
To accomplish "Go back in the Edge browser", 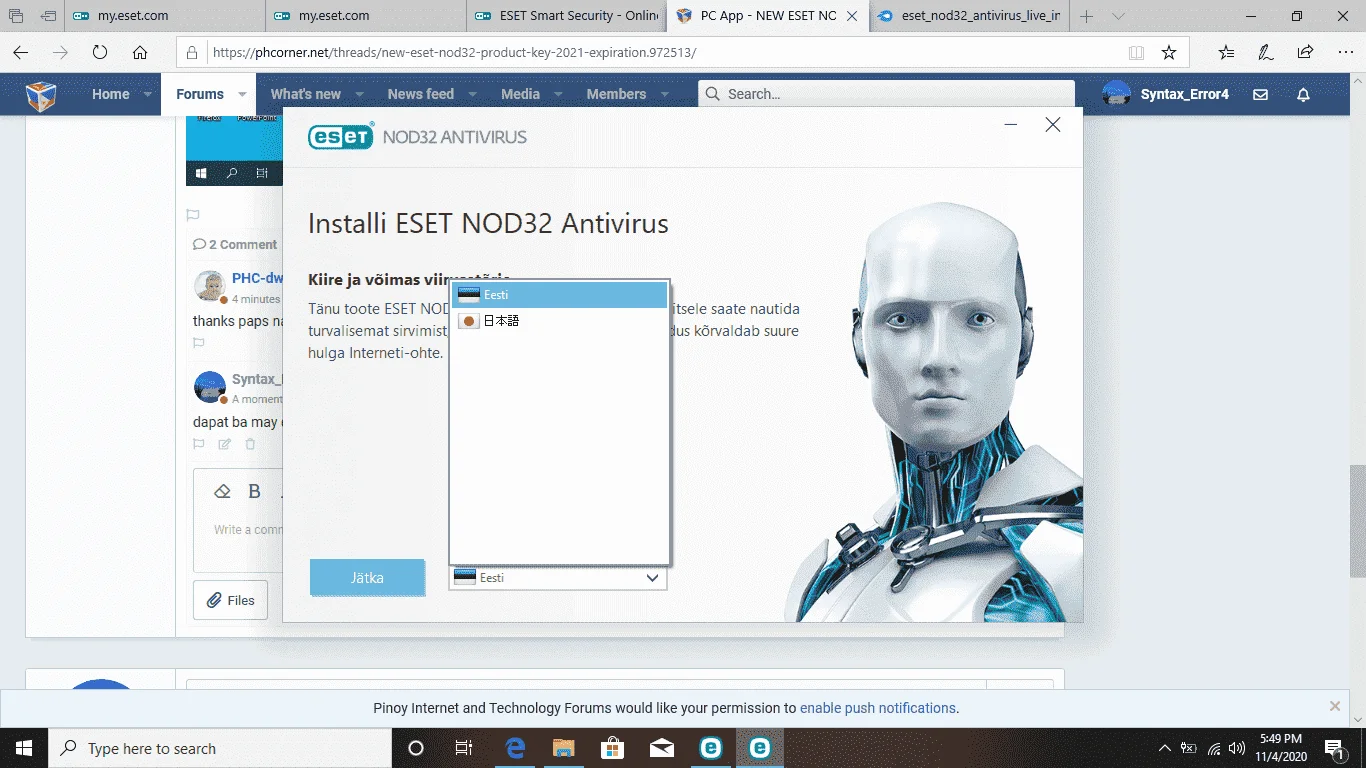I will [x=21, y=53].
